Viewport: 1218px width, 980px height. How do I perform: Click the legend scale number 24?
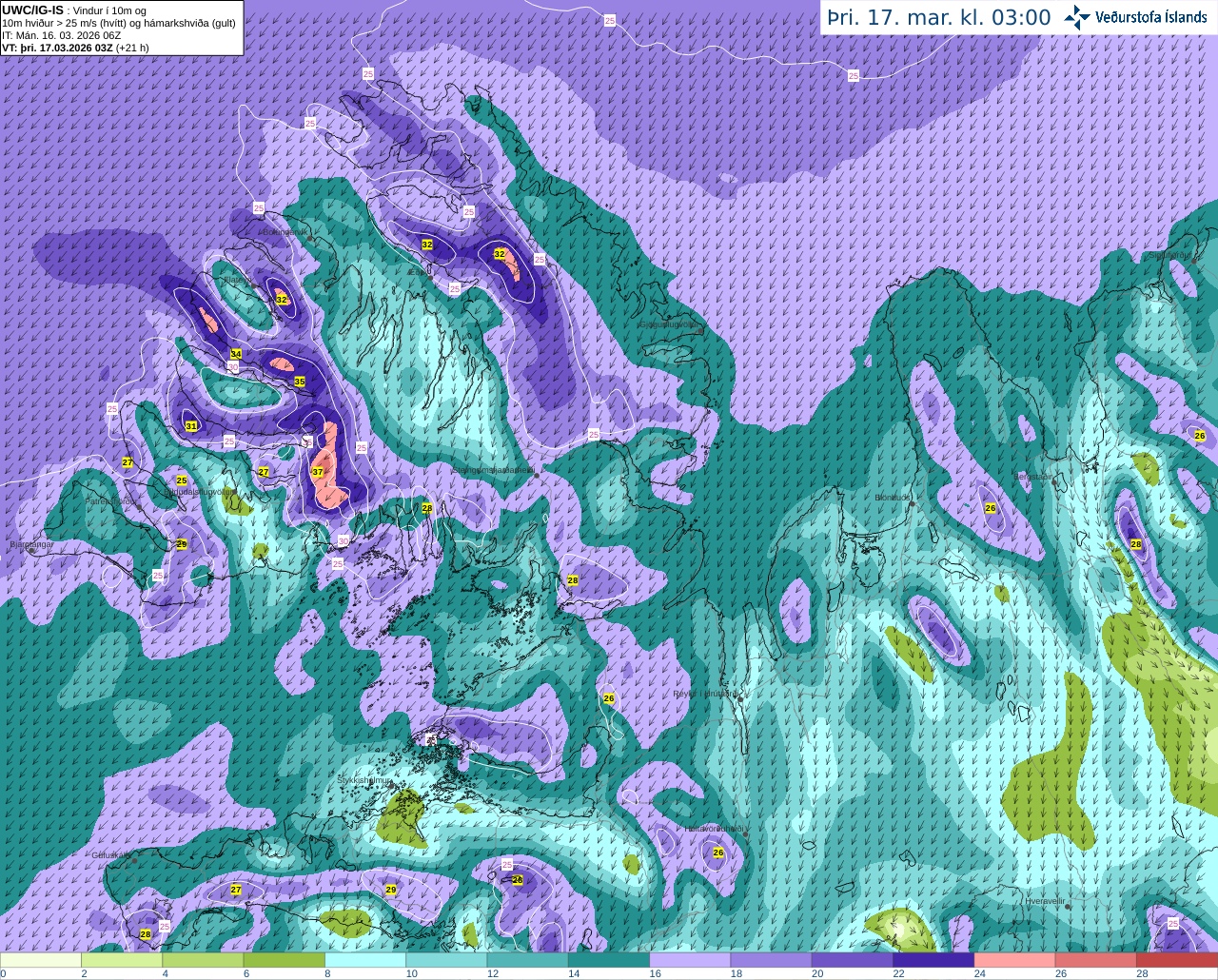tap(979, 973)
